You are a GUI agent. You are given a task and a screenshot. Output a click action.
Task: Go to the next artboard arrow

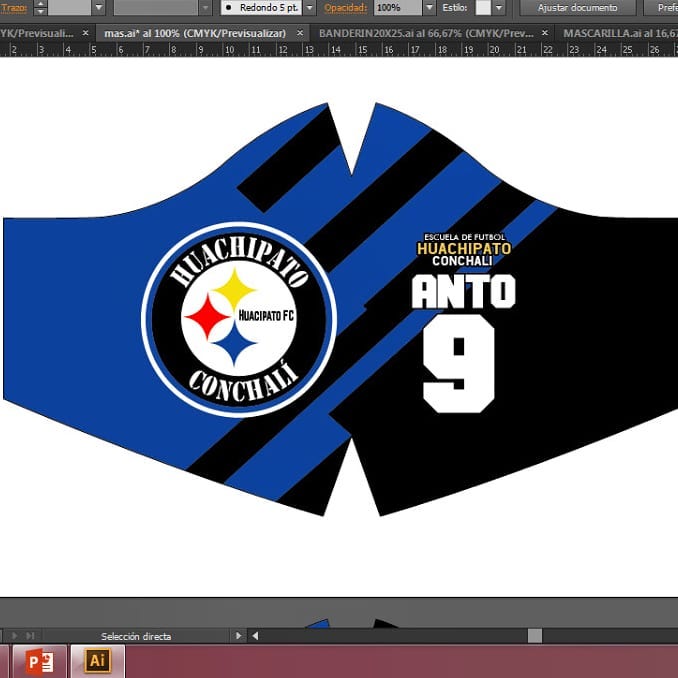[14, 636]
